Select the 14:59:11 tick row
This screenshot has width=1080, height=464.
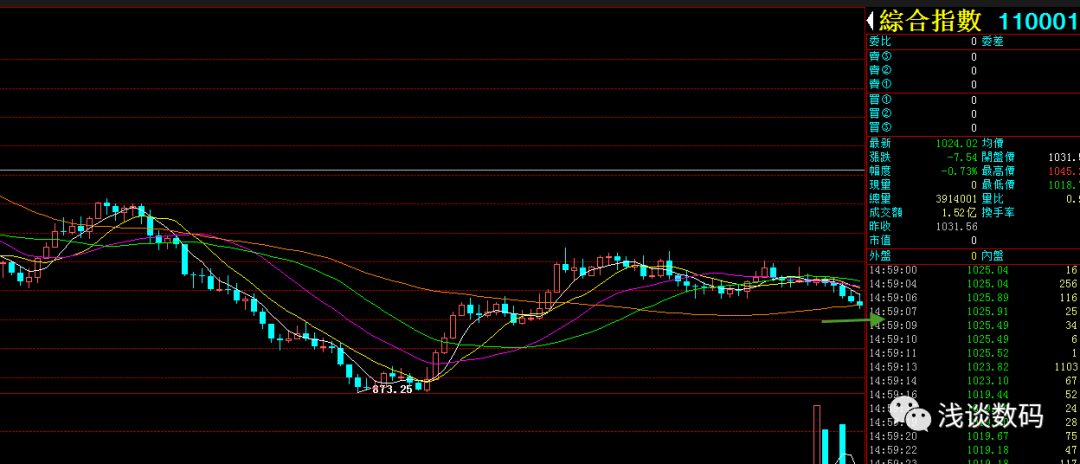(x=973, y=353)
